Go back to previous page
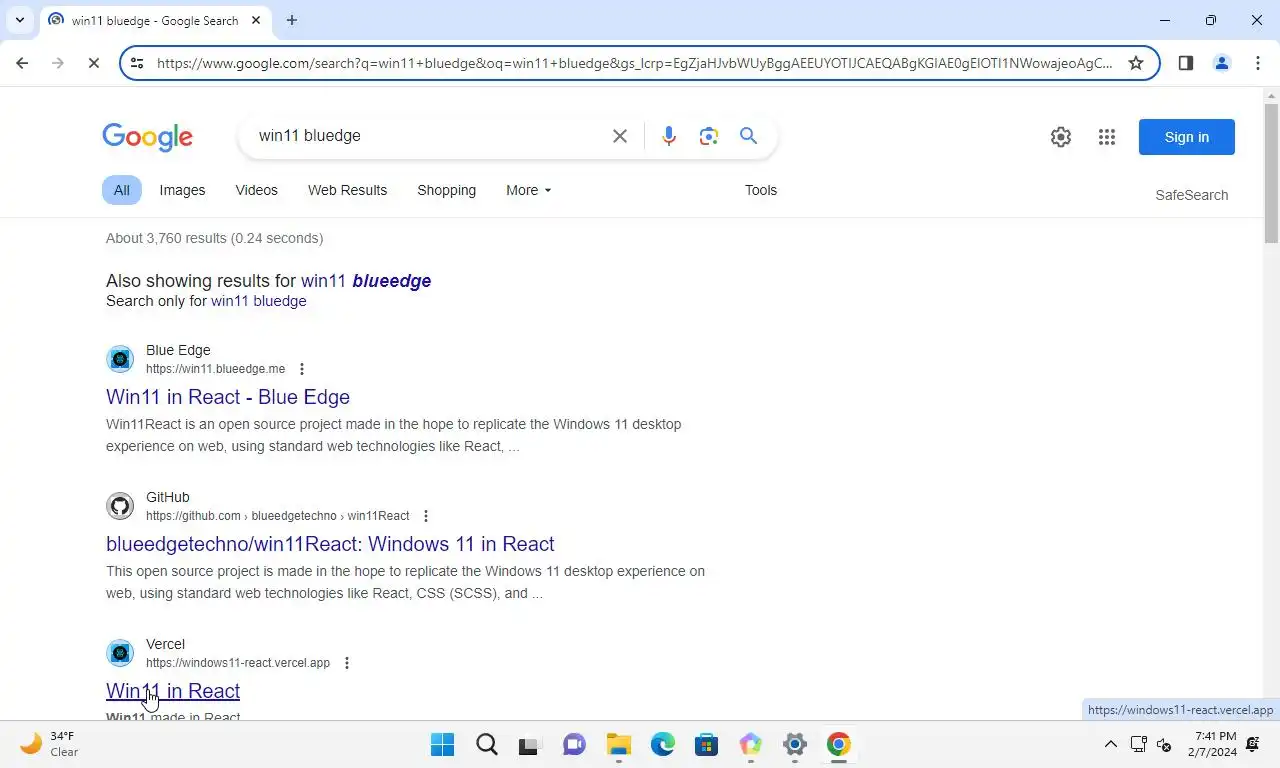 pos(22,63)
